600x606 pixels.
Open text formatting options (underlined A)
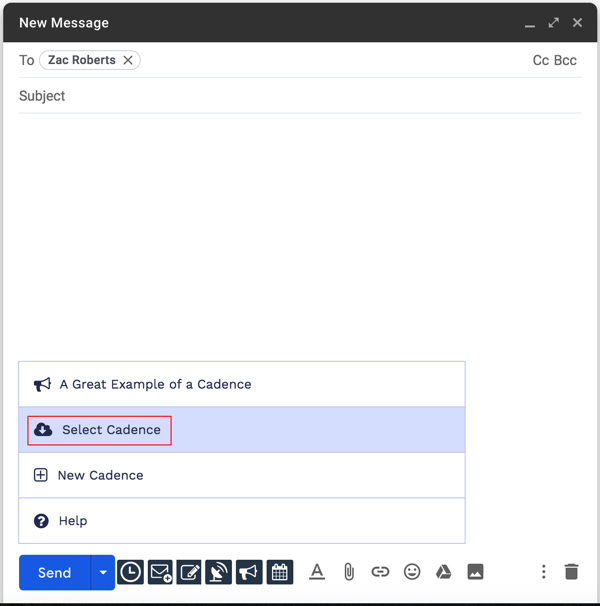317,572
